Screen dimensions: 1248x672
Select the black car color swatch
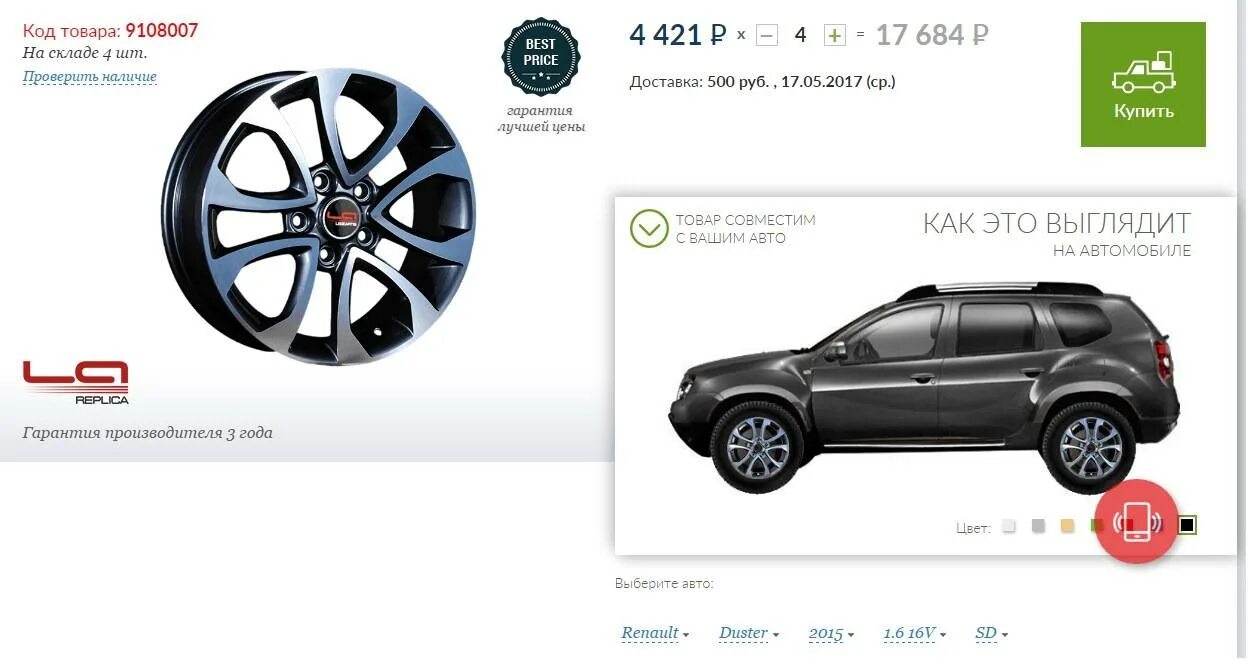pos(1187,525)
